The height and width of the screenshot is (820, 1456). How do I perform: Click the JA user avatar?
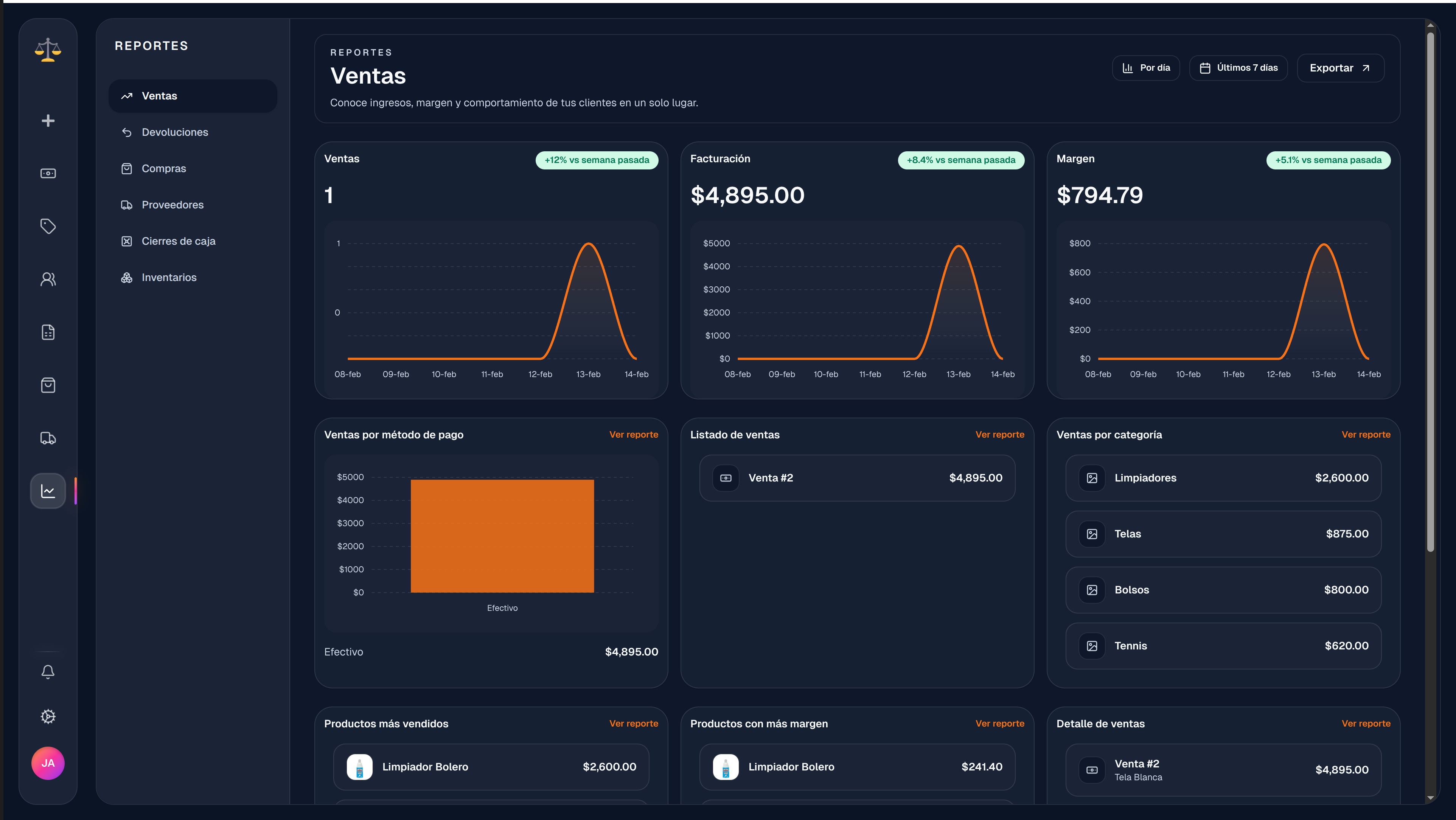coord(48,764)
